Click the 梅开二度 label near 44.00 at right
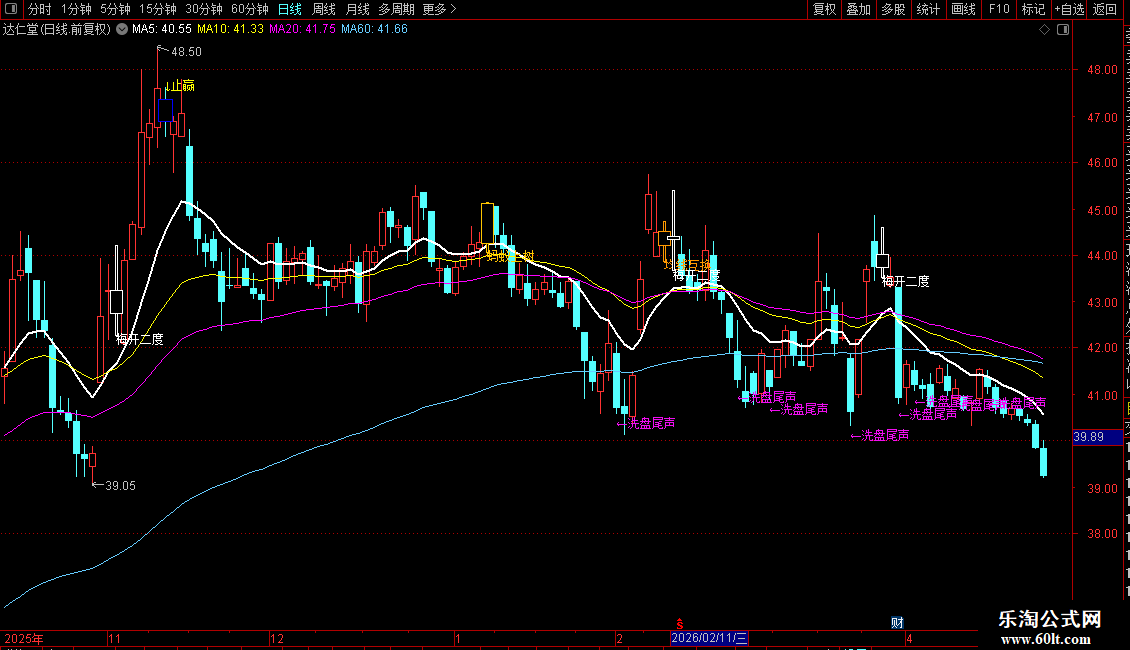 tap(906, 281)
